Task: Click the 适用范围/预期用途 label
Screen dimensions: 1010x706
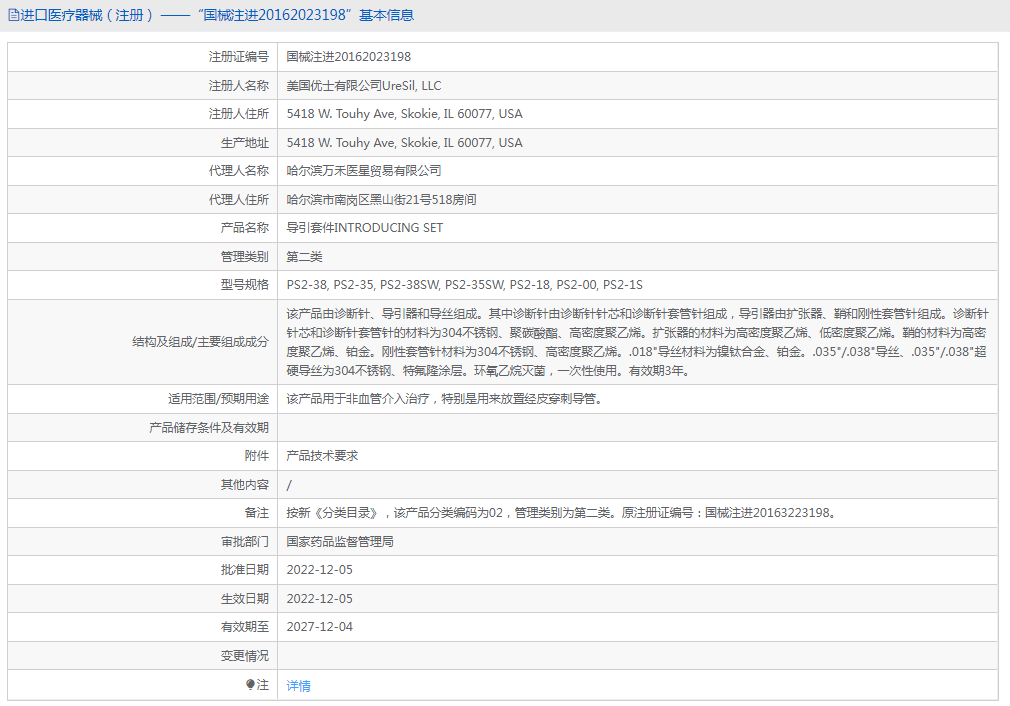Action: pyautogui.click(x=218, y=399)
